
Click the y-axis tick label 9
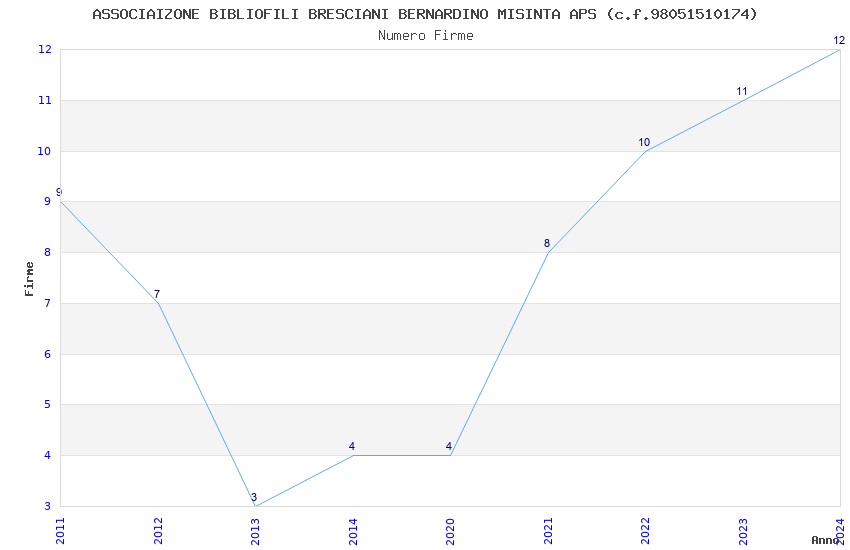pos(48,202)
